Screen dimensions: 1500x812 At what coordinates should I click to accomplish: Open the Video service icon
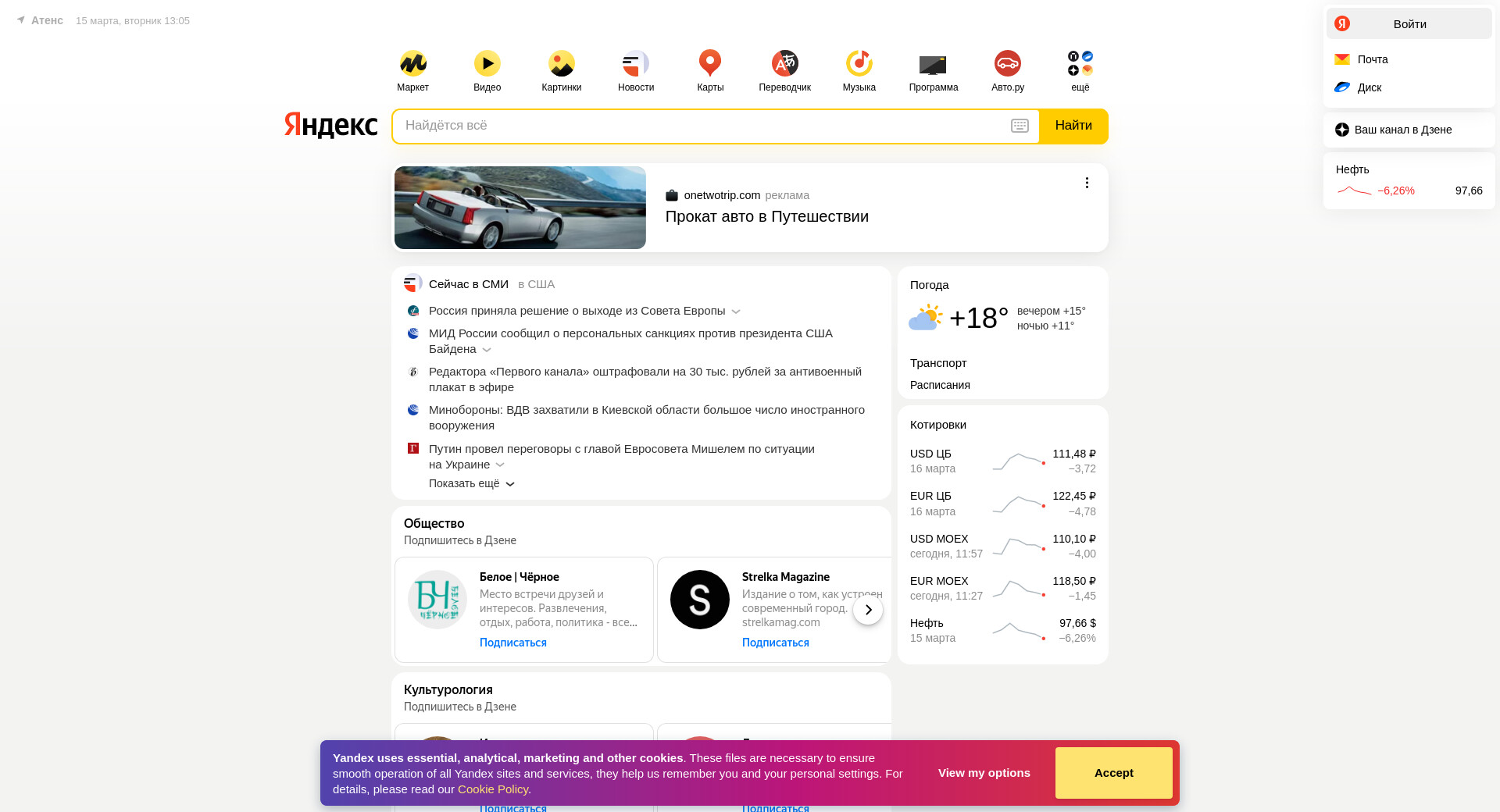coord(487,63)
